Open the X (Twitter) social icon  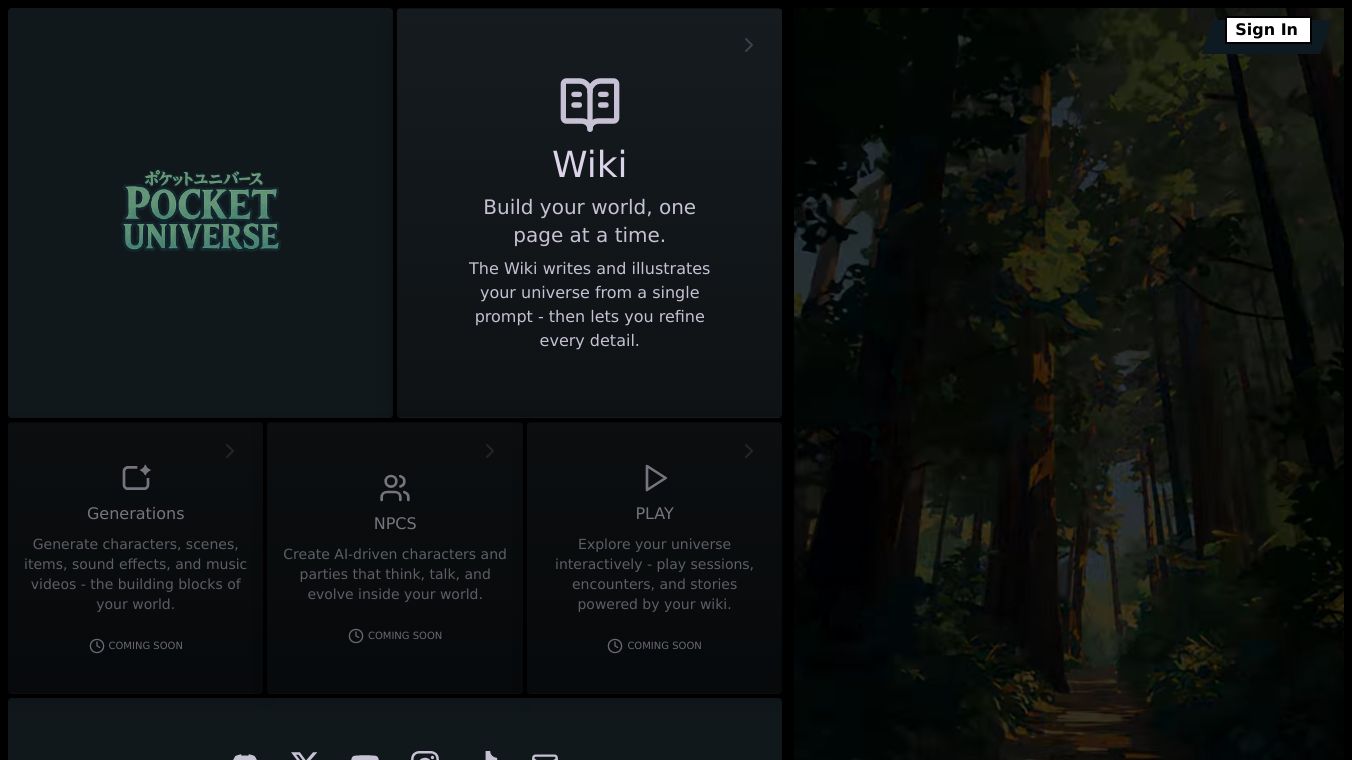pyautogui.click(x=305, y=756)
